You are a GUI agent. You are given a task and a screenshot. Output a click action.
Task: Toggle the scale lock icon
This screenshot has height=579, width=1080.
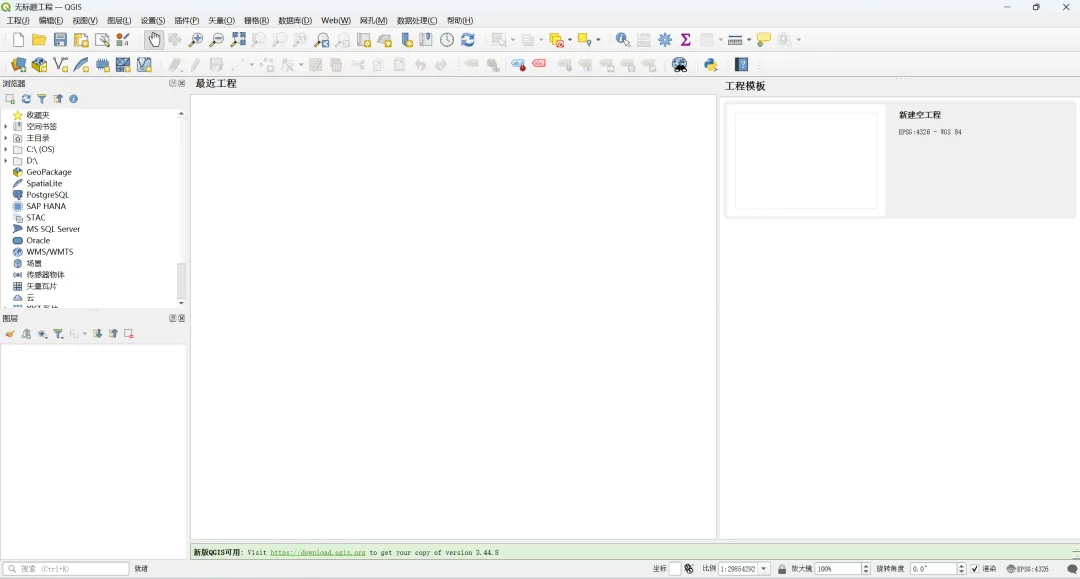coord(782,569)
